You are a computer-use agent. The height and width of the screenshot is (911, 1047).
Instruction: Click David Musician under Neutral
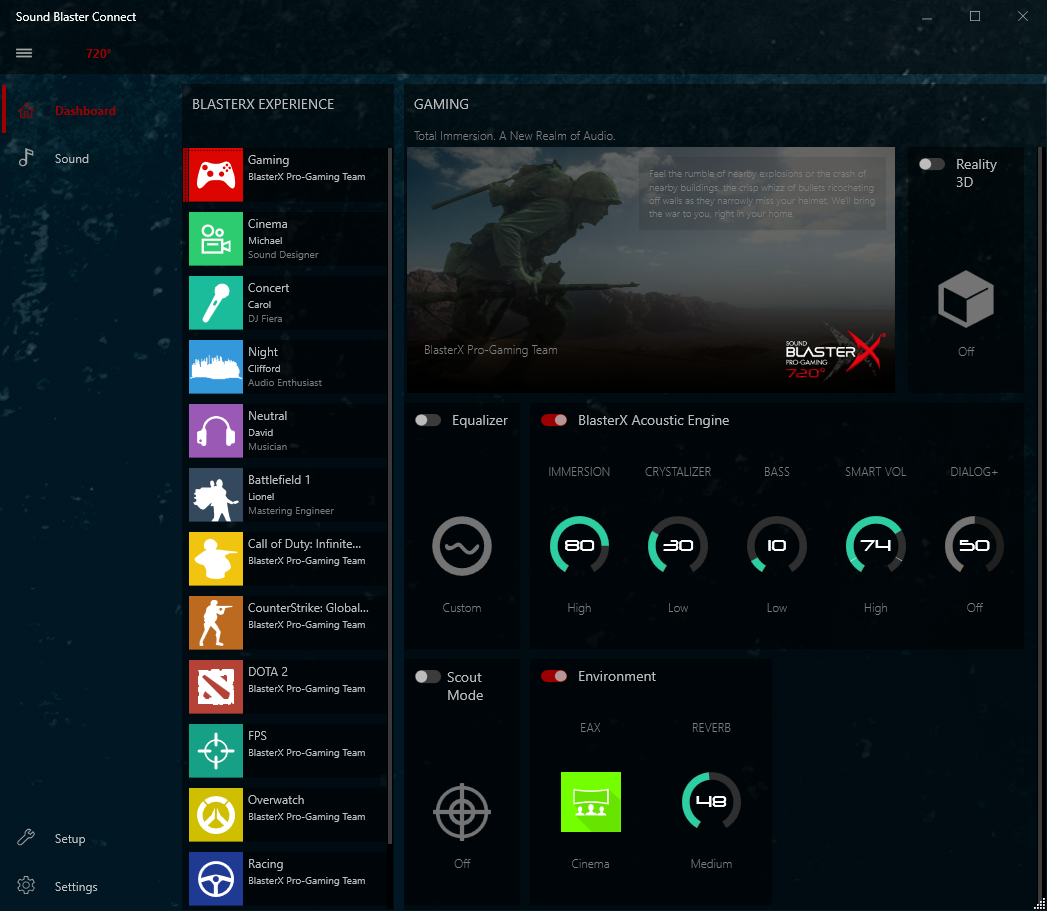267,439
